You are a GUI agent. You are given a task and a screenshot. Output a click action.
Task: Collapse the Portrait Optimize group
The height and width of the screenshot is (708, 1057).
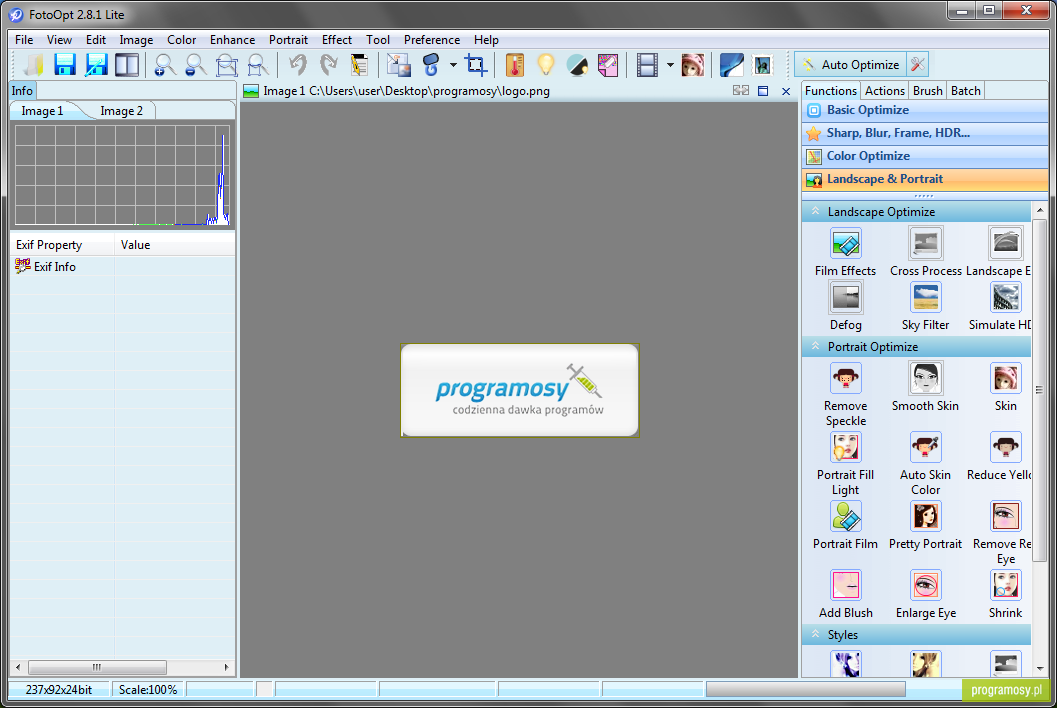coord(916,347)
